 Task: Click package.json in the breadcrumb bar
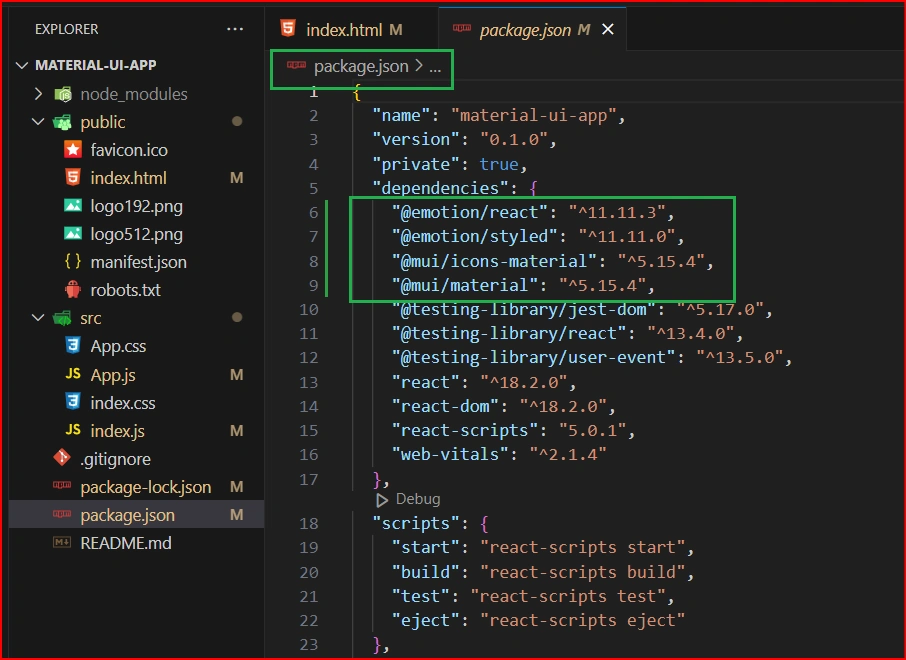click(361, 66)
